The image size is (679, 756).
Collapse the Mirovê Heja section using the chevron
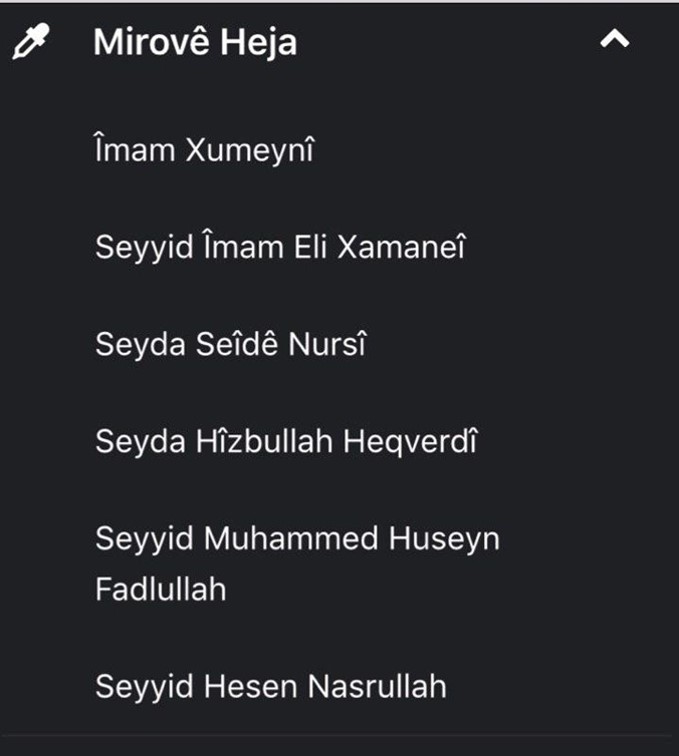[x=614, y=39]
